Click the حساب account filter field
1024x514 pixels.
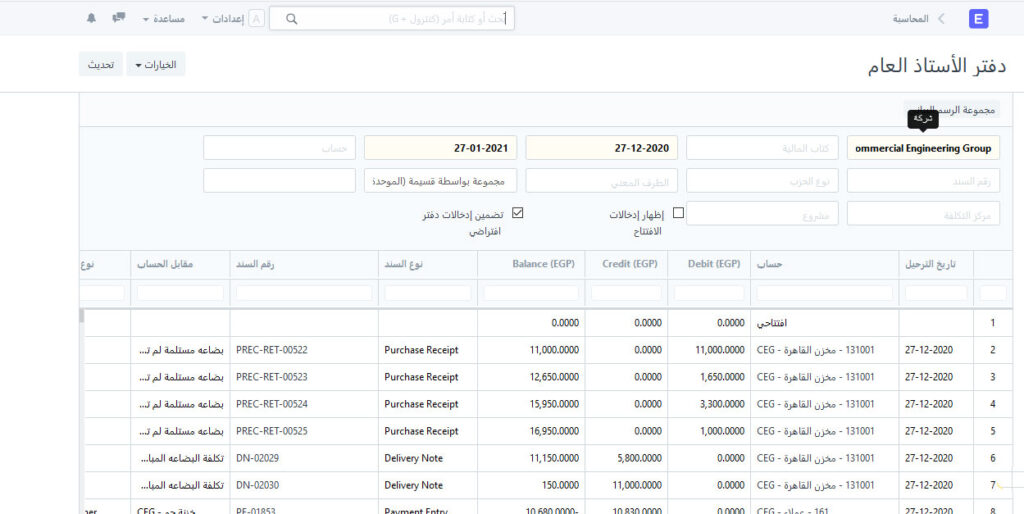coord(280,148)
